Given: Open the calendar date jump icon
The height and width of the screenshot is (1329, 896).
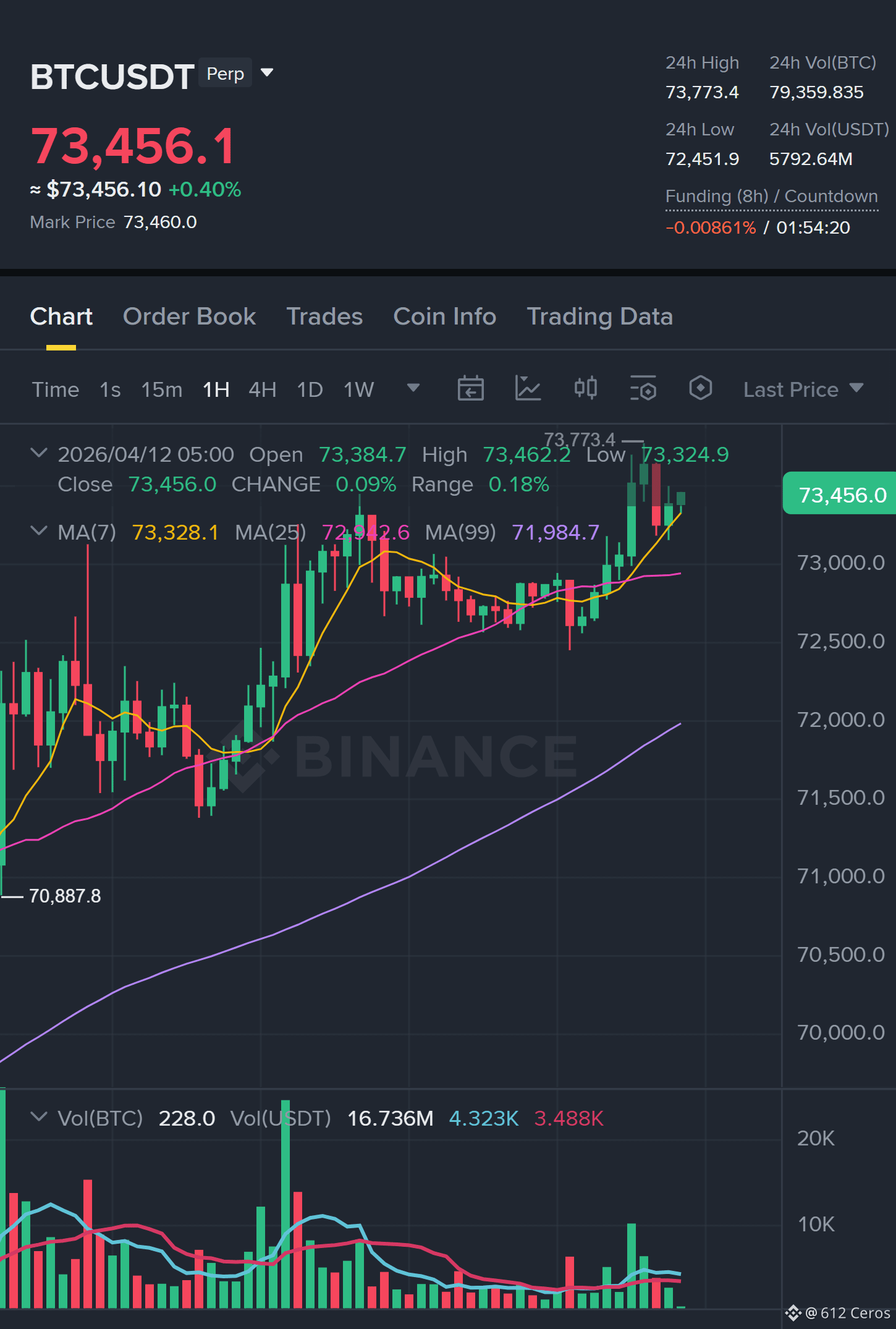Looking at the screenshot, I should click(x=470, y=389).
